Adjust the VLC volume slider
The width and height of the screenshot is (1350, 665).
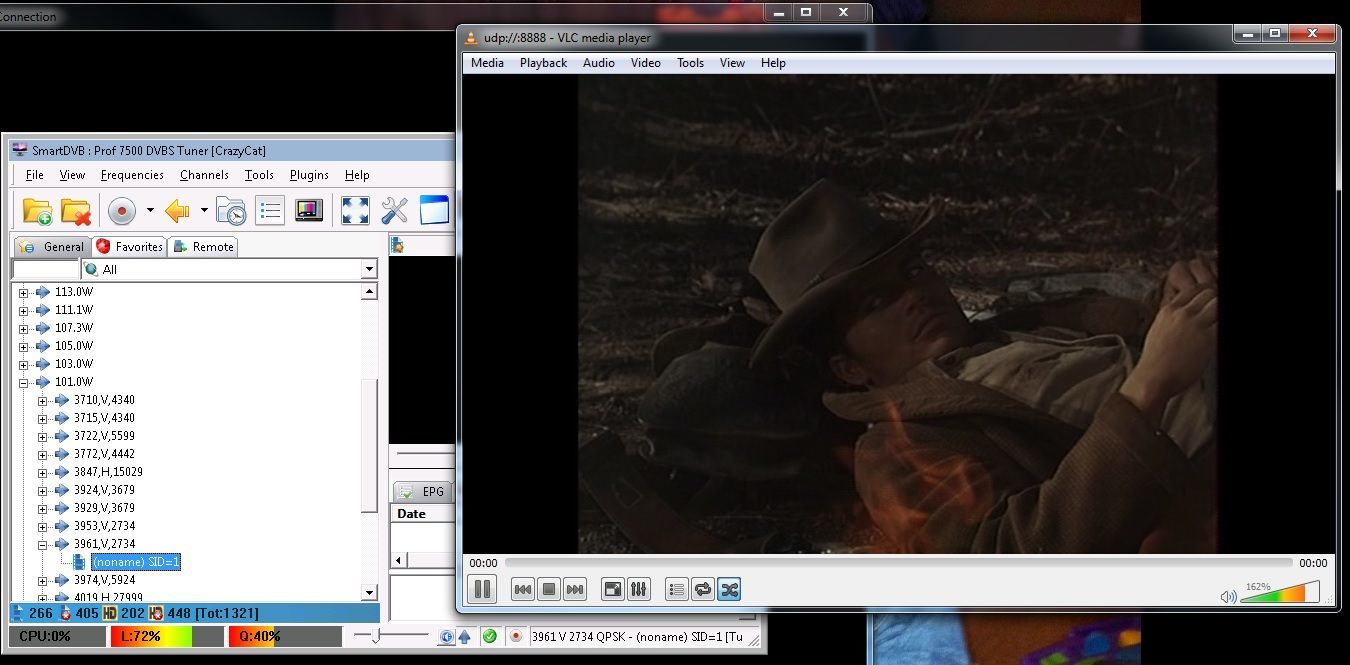tap(1280, 593)
